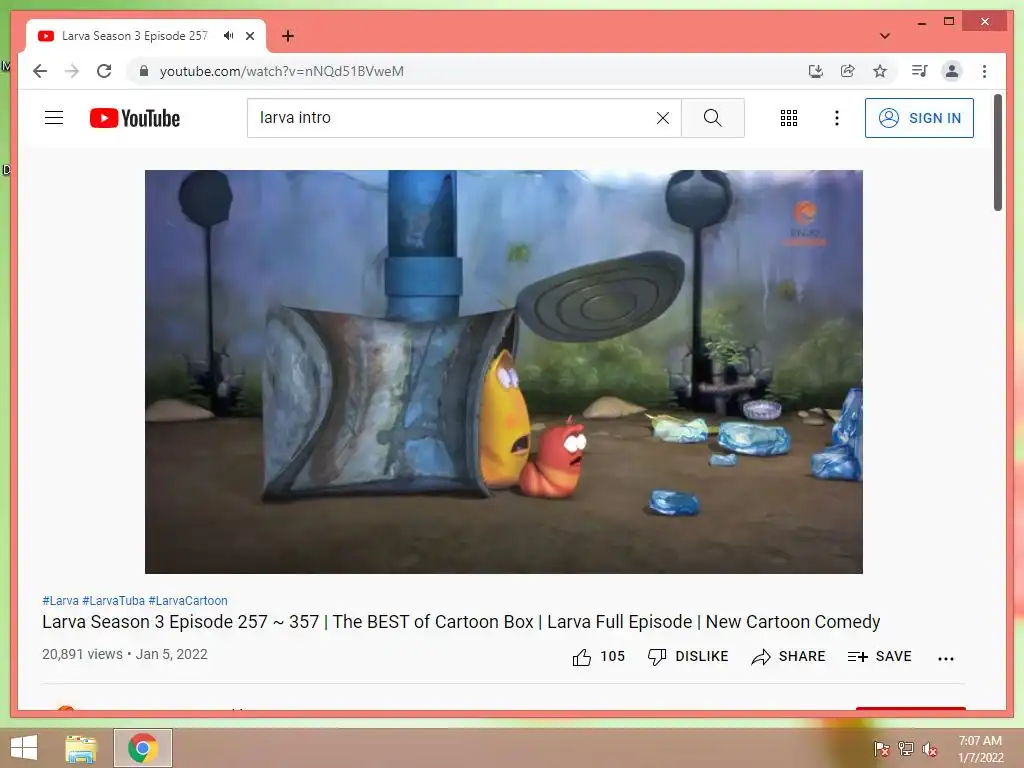Open Chrome media control icon
Screen dimensions: 1024x768
920,71
